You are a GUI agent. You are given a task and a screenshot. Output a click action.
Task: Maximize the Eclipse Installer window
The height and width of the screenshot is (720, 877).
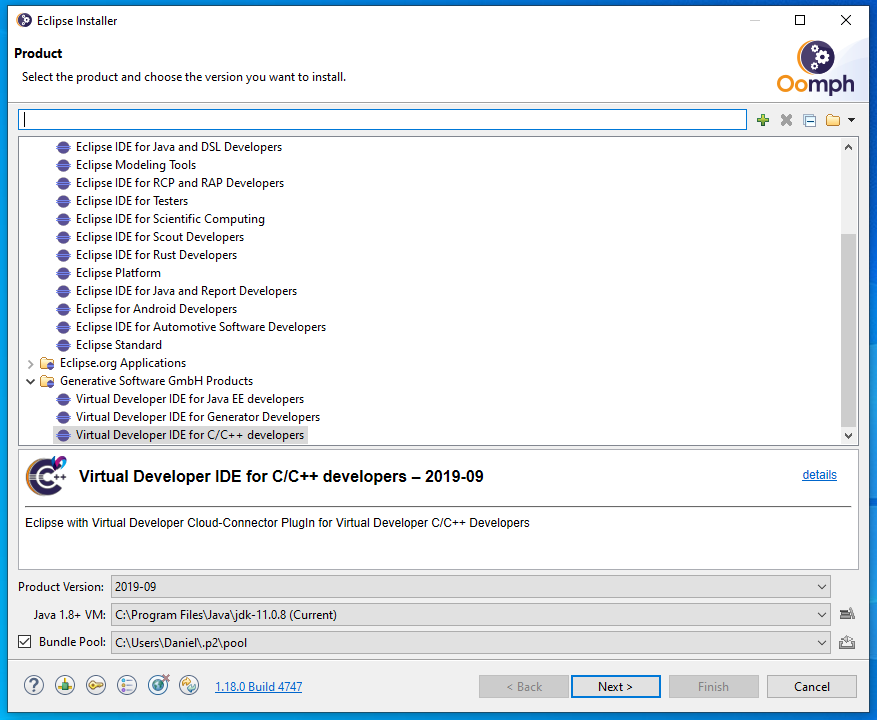pos(800,21)
